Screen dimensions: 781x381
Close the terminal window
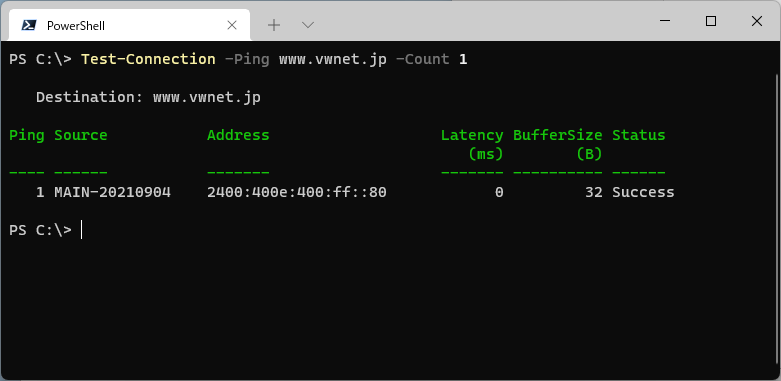pyautogui.click(x=757, y=21)
